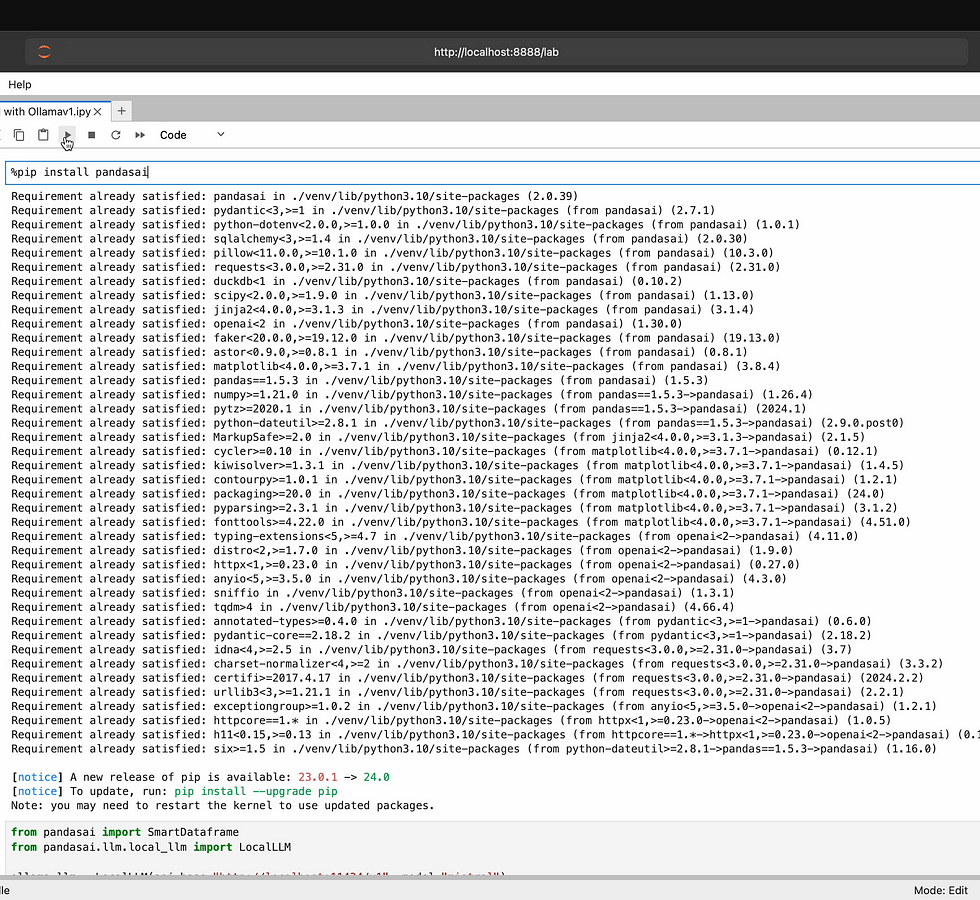Switch to the Ollamav1.ipy notebook tab
The width and height of the screenshot is (980, 900).
tap(45, 111)
